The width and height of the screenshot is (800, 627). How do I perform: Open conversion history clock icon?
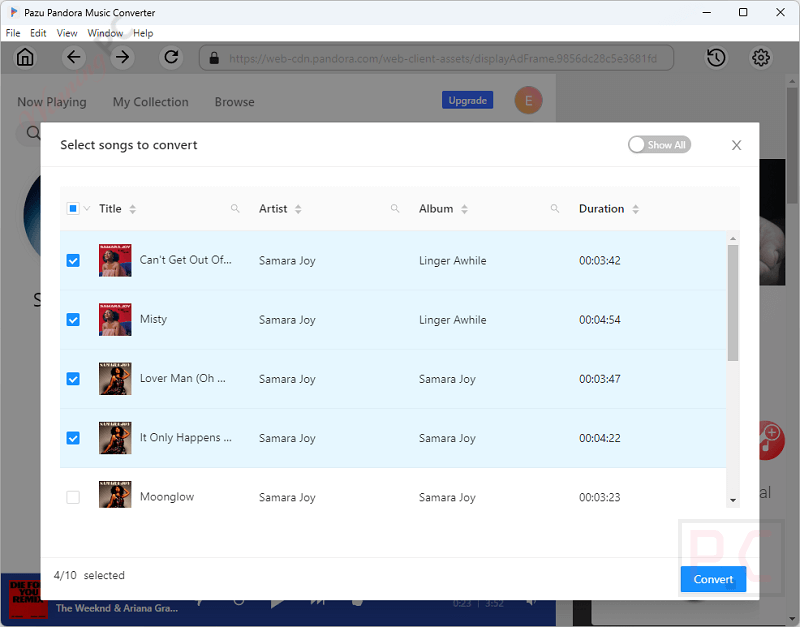716,58
